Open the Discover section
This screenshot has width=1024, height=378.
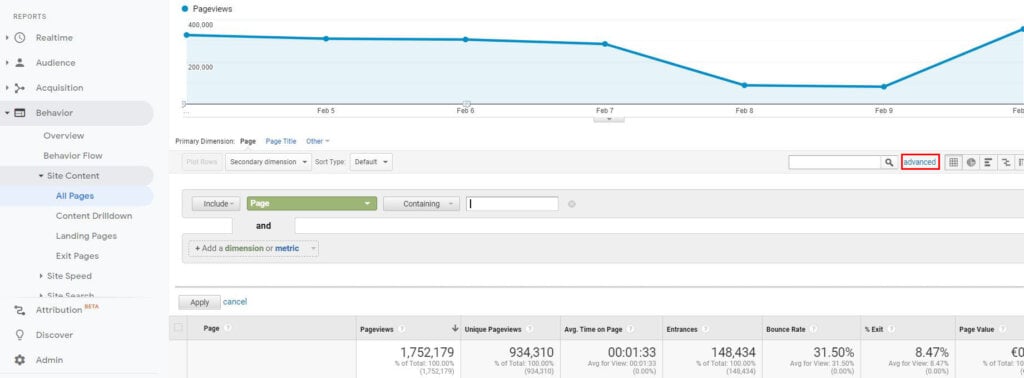(54, 335)
